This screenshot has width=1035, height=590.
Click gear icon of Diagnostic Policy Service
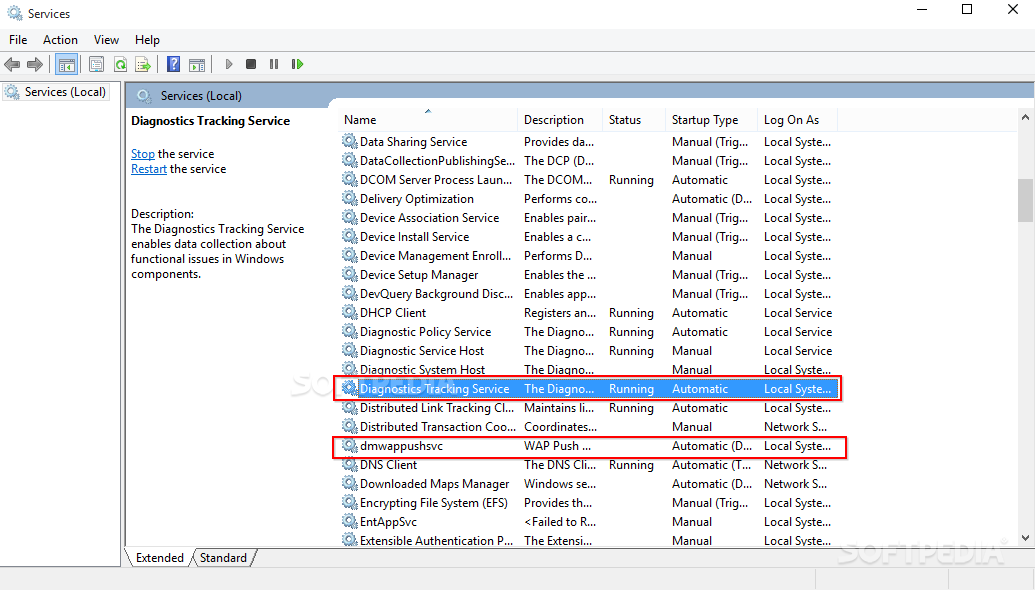349,331
